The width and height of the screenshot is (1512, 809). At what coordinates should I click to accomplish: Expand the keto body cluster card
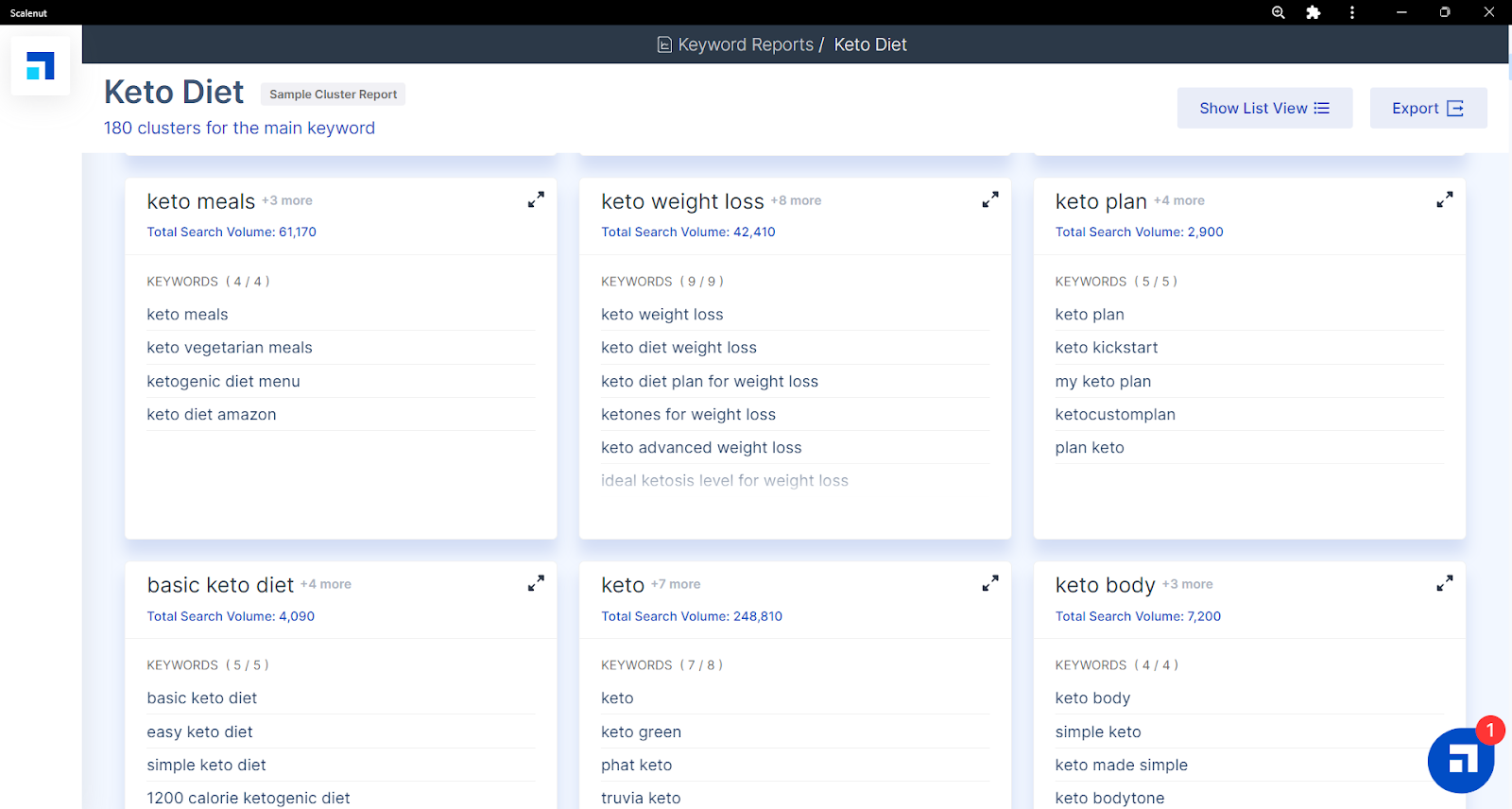1444,584
